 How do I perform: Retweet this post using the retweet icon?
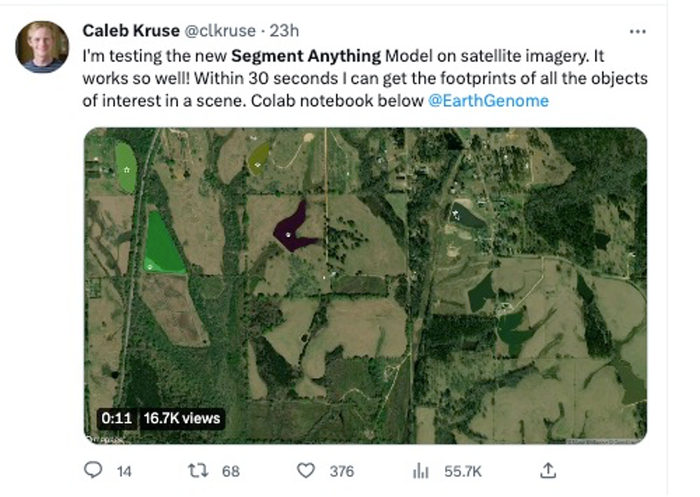click(x=200, y=470)
